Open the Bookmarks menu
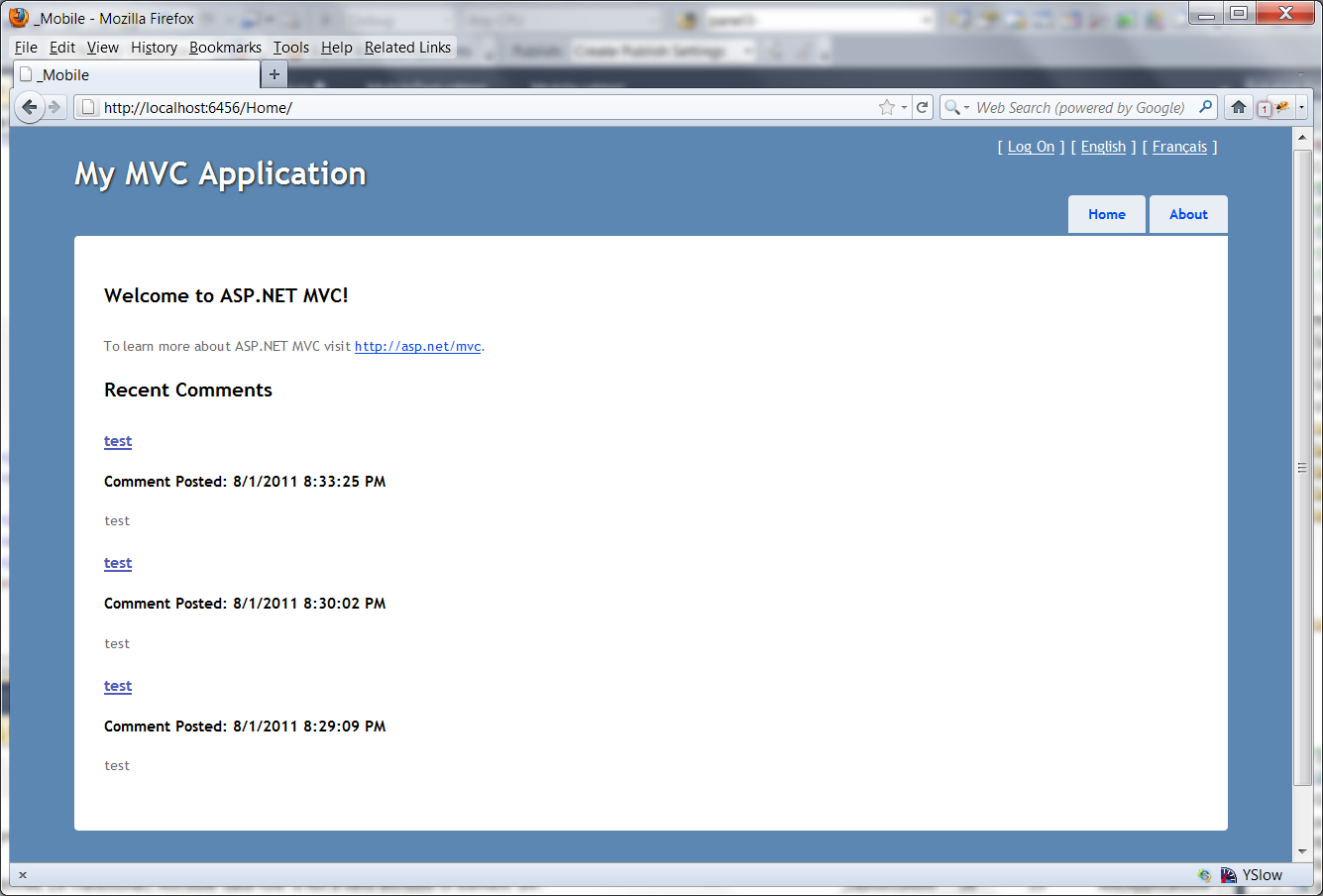Viewport: 1323px width, 896px height. pyautogui.click(x=225, y=48)
